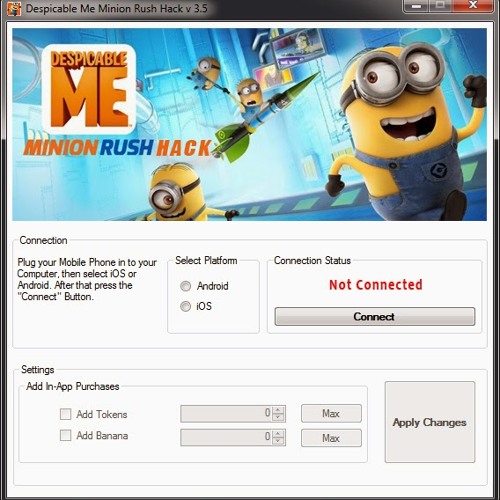
Task: Increase the tokens value with the up arrow
Action: 278,410
